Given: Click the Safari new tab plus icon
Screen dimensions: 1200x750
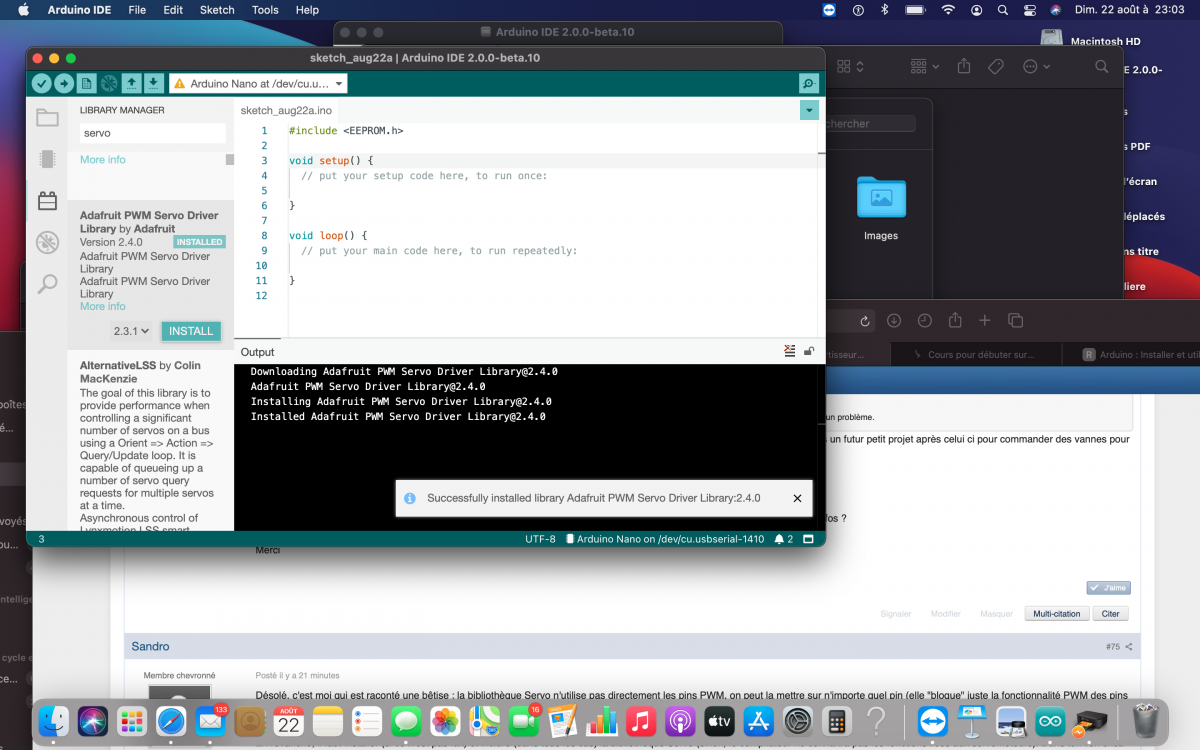Looking at the screenshot, I should (985, 321).
